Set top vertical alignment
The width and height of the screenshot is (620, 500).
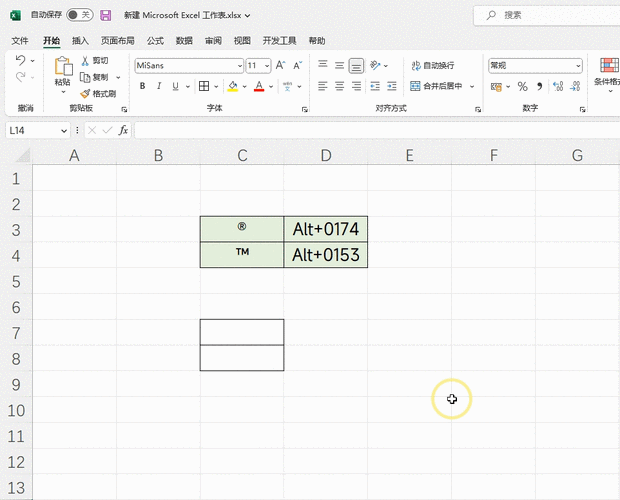coord(323,65)
